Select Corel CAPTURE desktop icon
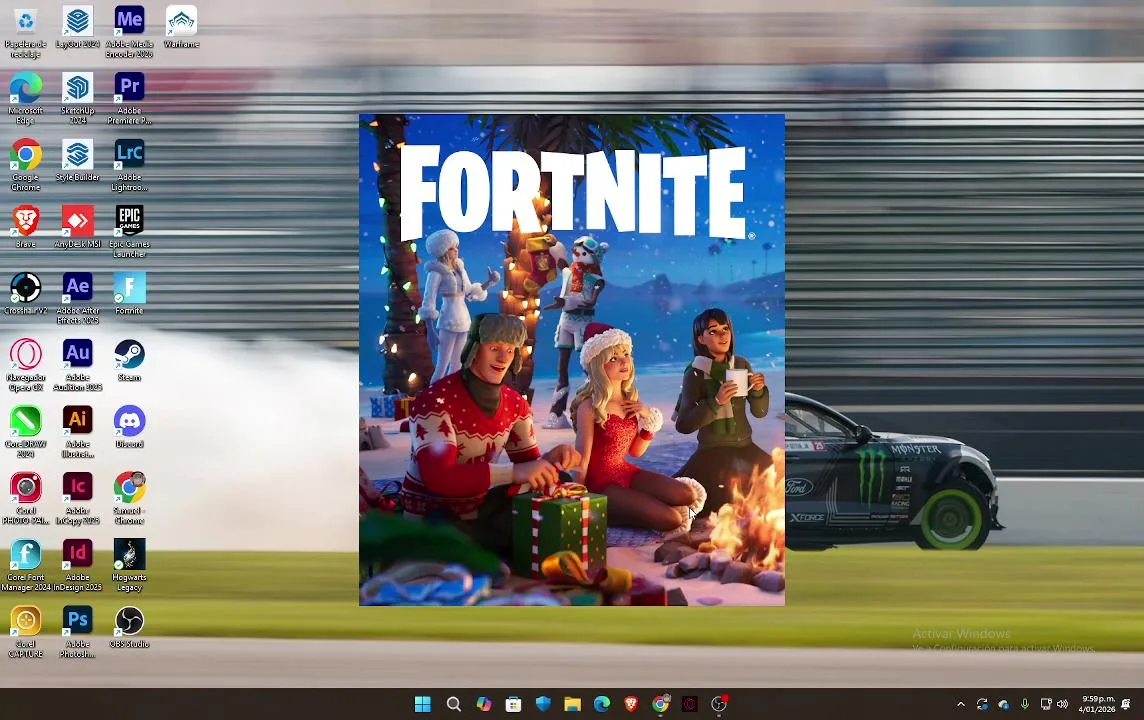Image resolution: width=1144 pixels, height=720 pixels. pos(26,632)
